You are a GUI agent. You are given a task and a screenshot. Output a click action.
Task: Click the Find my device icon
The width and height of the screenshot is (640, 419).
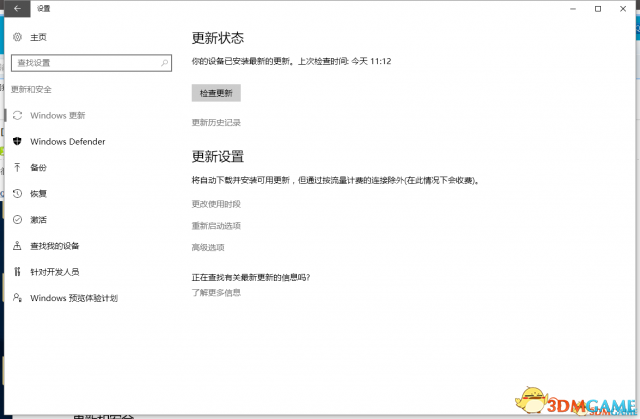[x=17, y=246]
